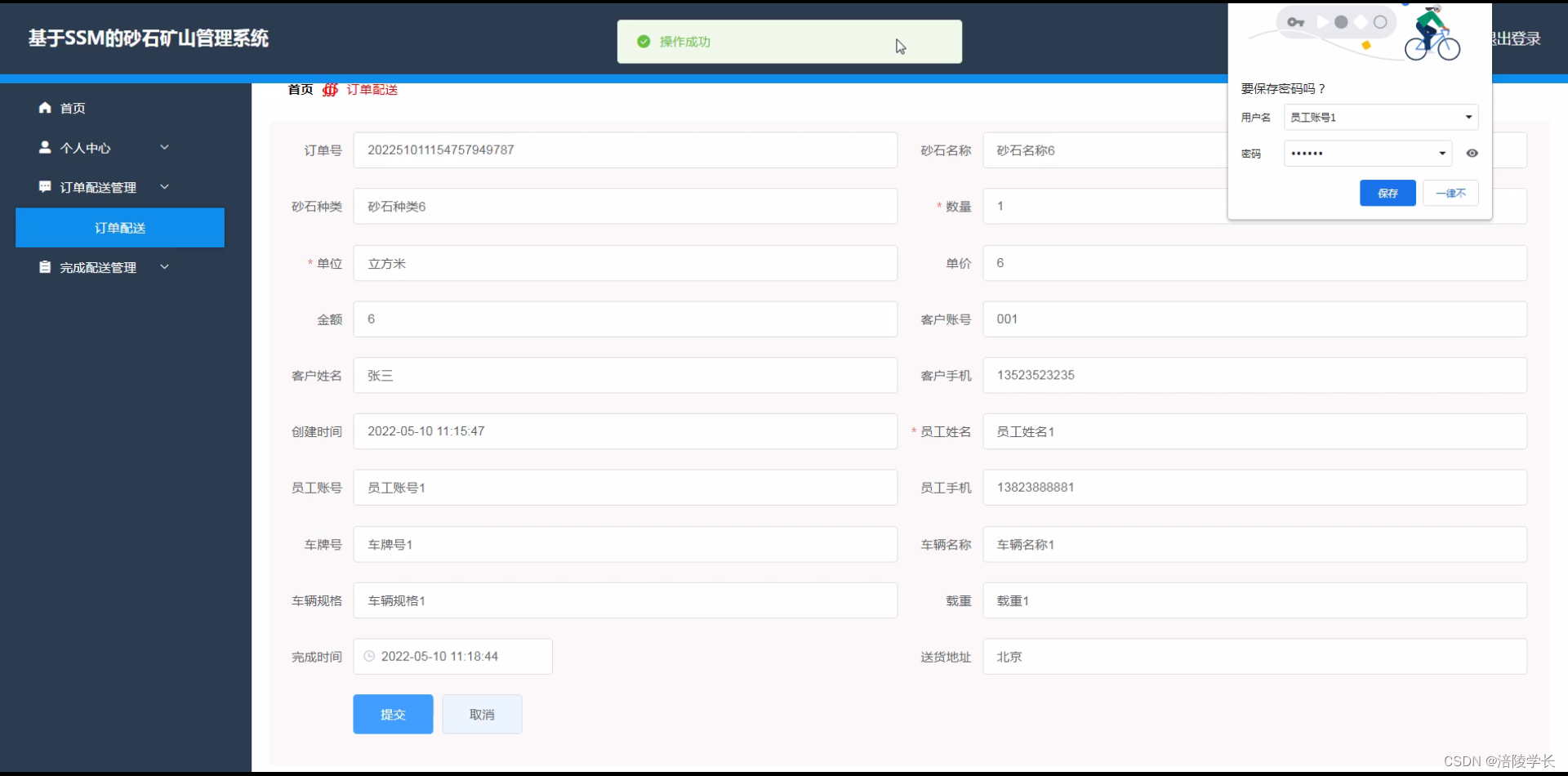Click the clipboard icon beside 完成配送管理

pos(44,266)
